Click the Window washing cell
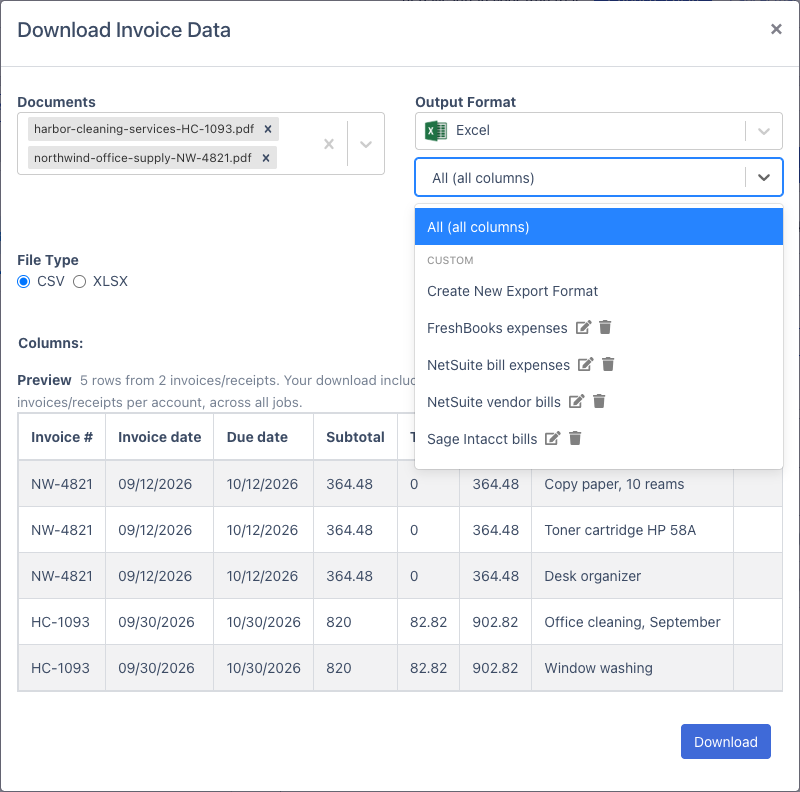800x792 pixels. (x=632, y=667)
